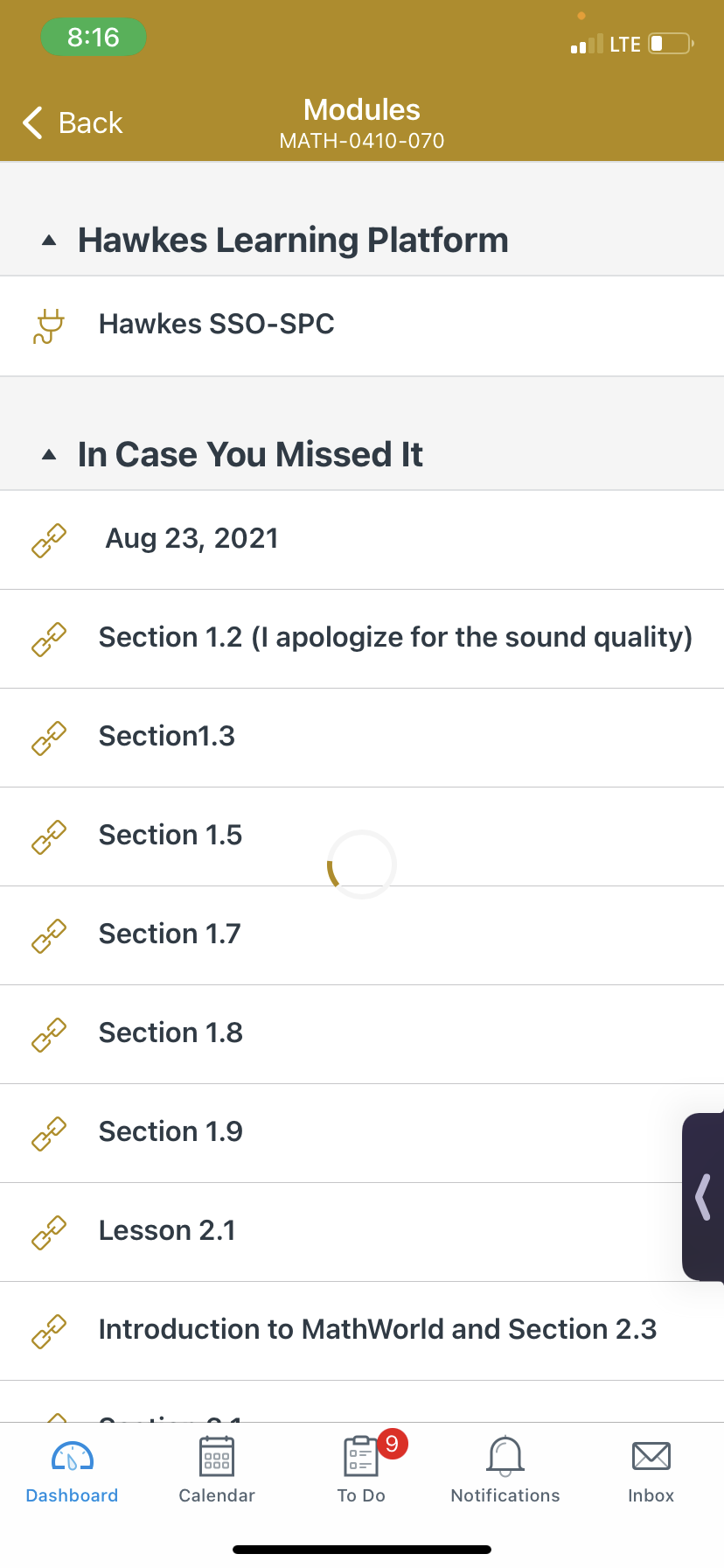The width and height of the screenshot is (724, 1568).
Task: Expand the dark side panel handle
Action: [703, 1197]
